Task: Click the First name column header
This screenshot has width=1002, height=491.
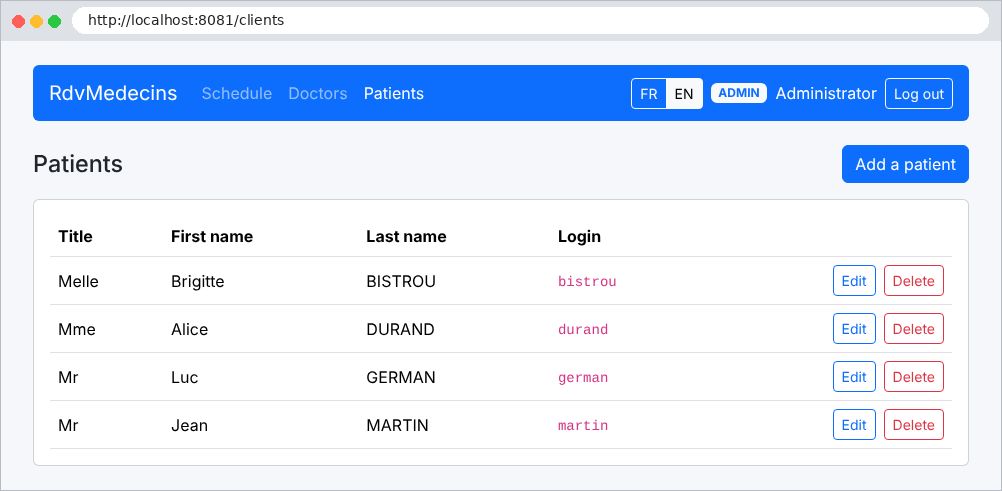Action: (212, 237)
